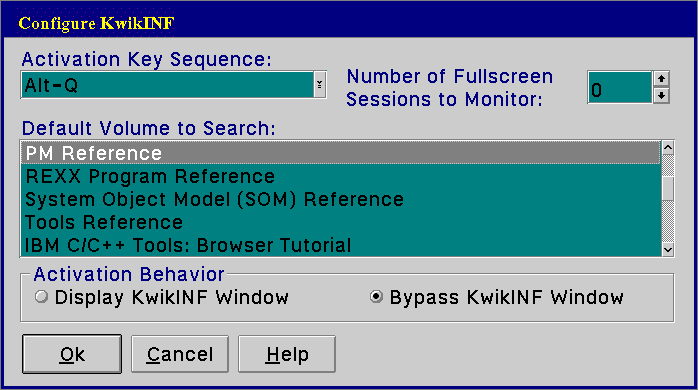Select IBM C/C++ Tools: Browser Tutorial
The width and height of the screenshot is (698, 390).
pyautogui.click(x=341, y=245)
